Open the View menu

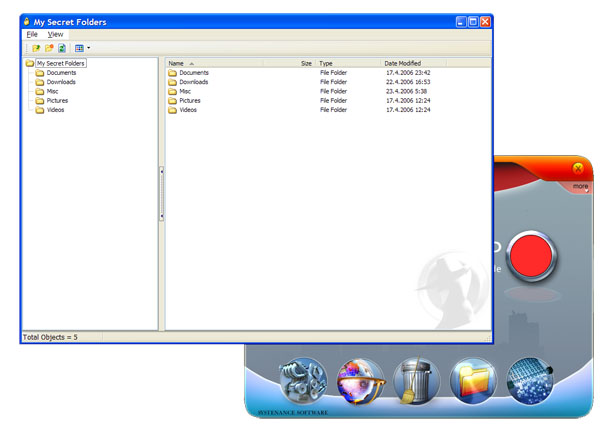[55, 34]
